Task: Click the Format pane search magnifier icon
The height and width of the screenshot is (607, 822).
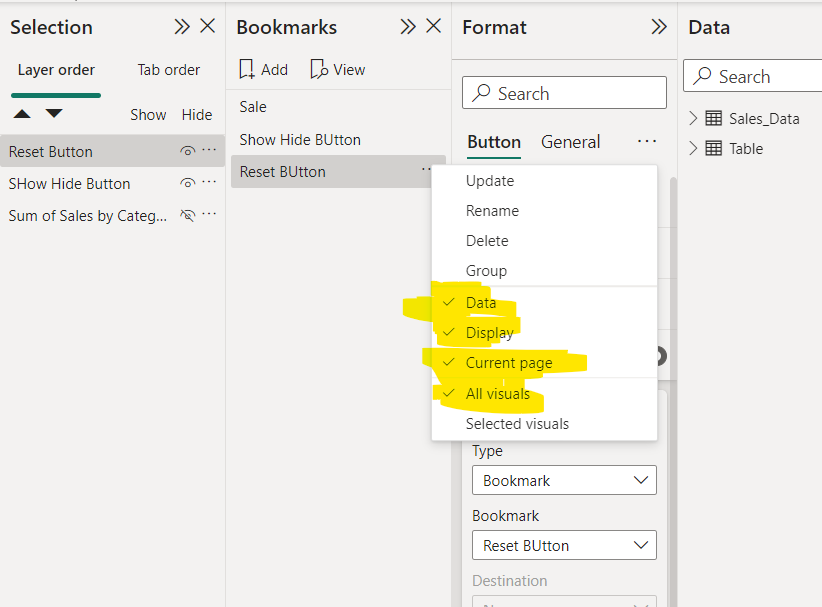Action: tap(481, 93)
